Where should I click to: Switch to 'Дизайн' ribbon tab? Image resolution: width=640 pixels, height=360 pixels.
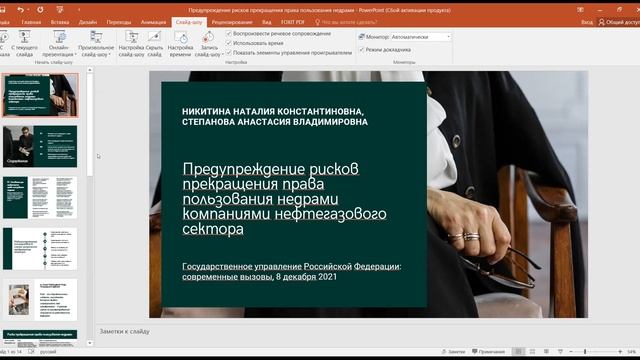click(88, 22)
